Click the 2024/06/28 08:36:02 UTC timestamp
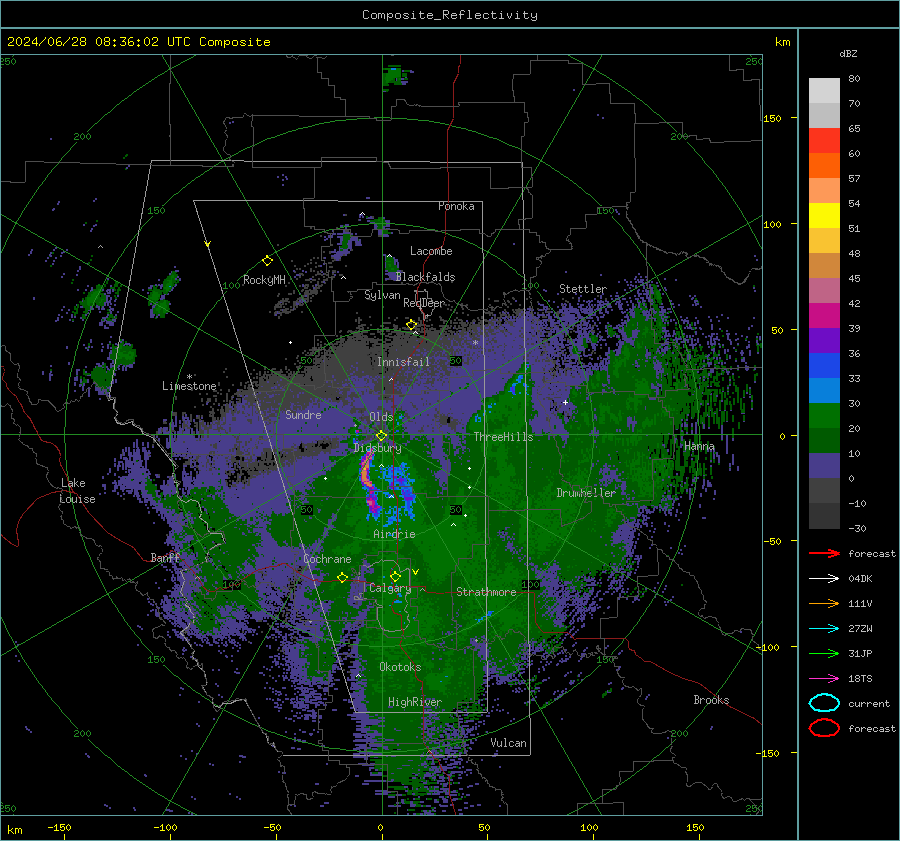900x841 pixels. [138, 42]
